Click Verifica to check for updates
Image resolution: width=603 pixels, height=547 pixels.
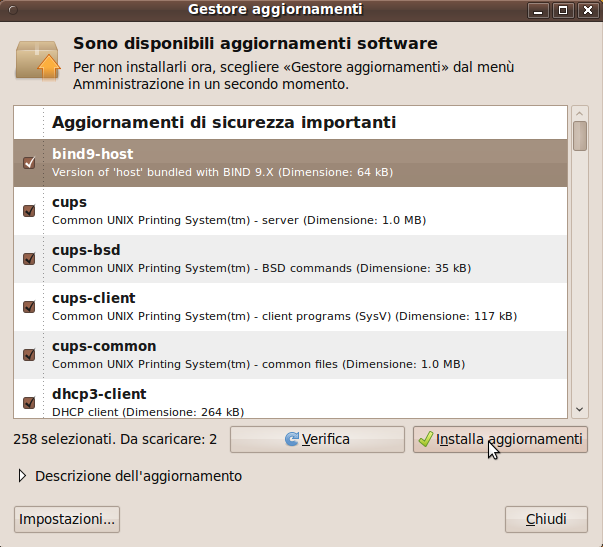(317, 439)
